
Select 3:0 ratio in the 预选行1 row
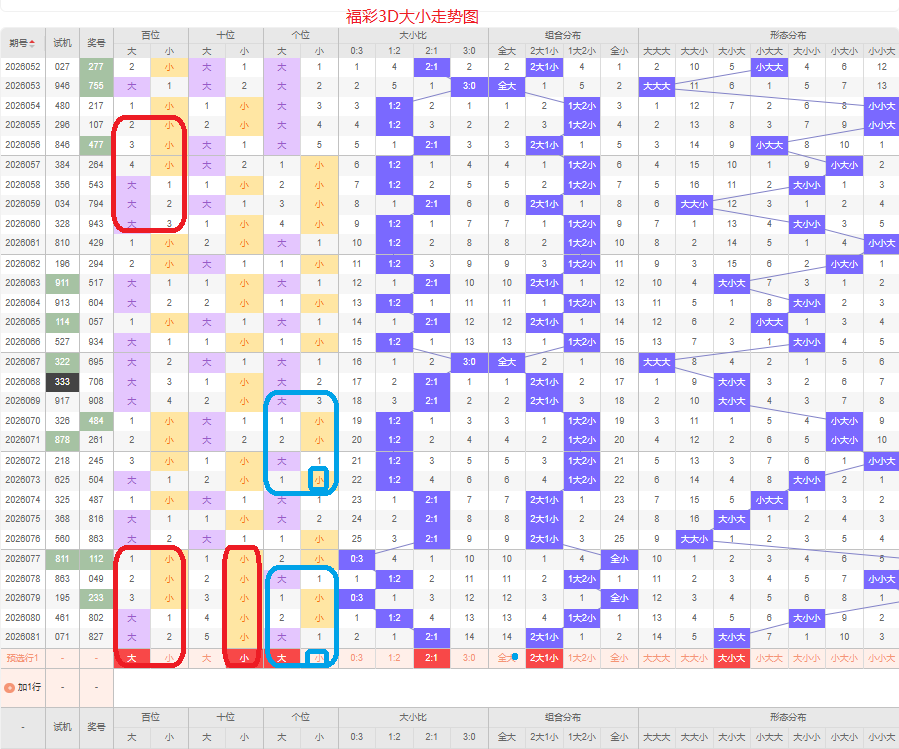coord(469,657)
